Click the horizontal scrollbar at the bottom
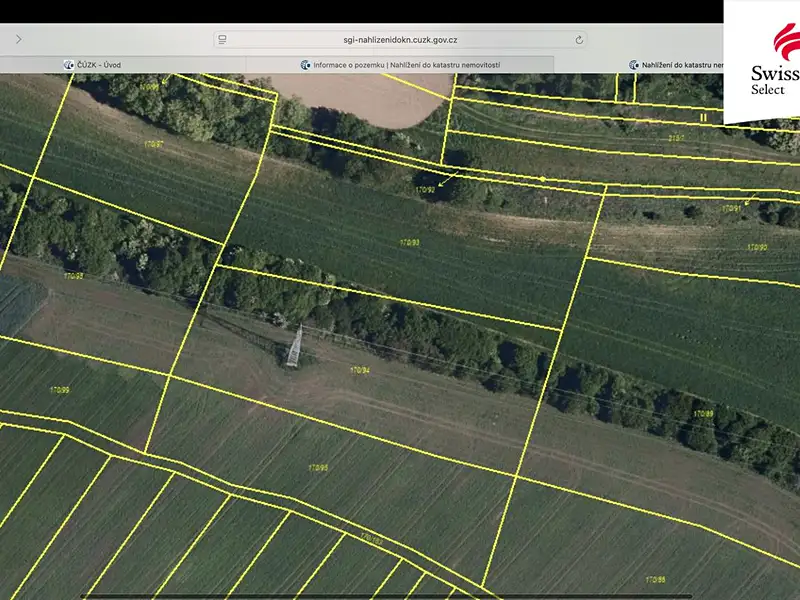 [386, 596]
